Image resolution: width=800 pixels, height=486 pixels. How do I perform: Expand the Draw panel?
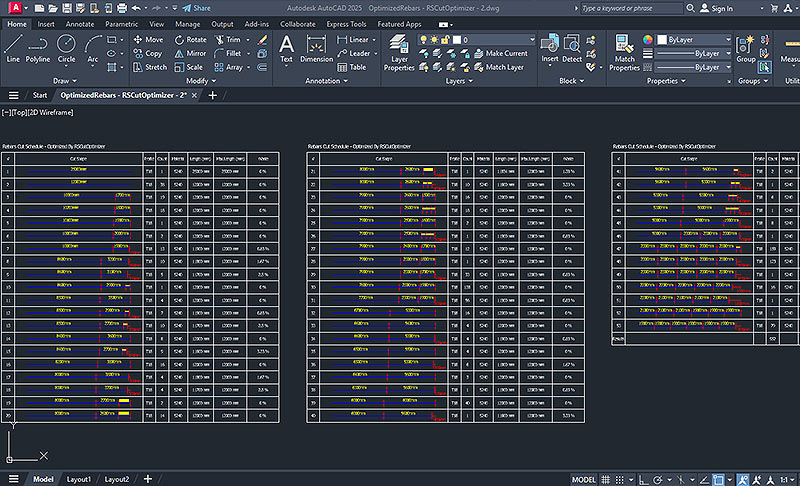click(x=65, y=81)
